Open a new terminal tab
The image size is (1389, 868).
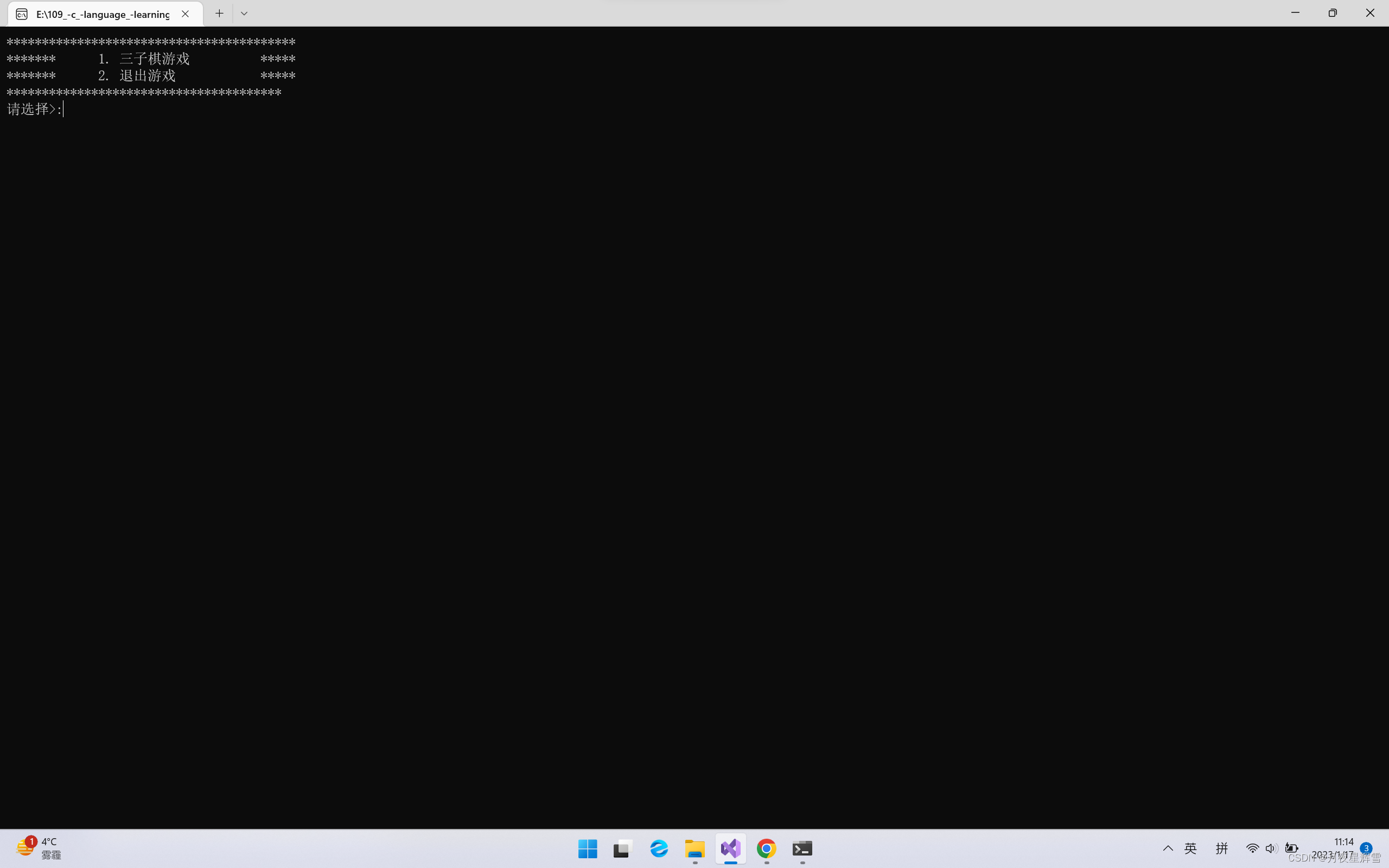pos(219,13)
